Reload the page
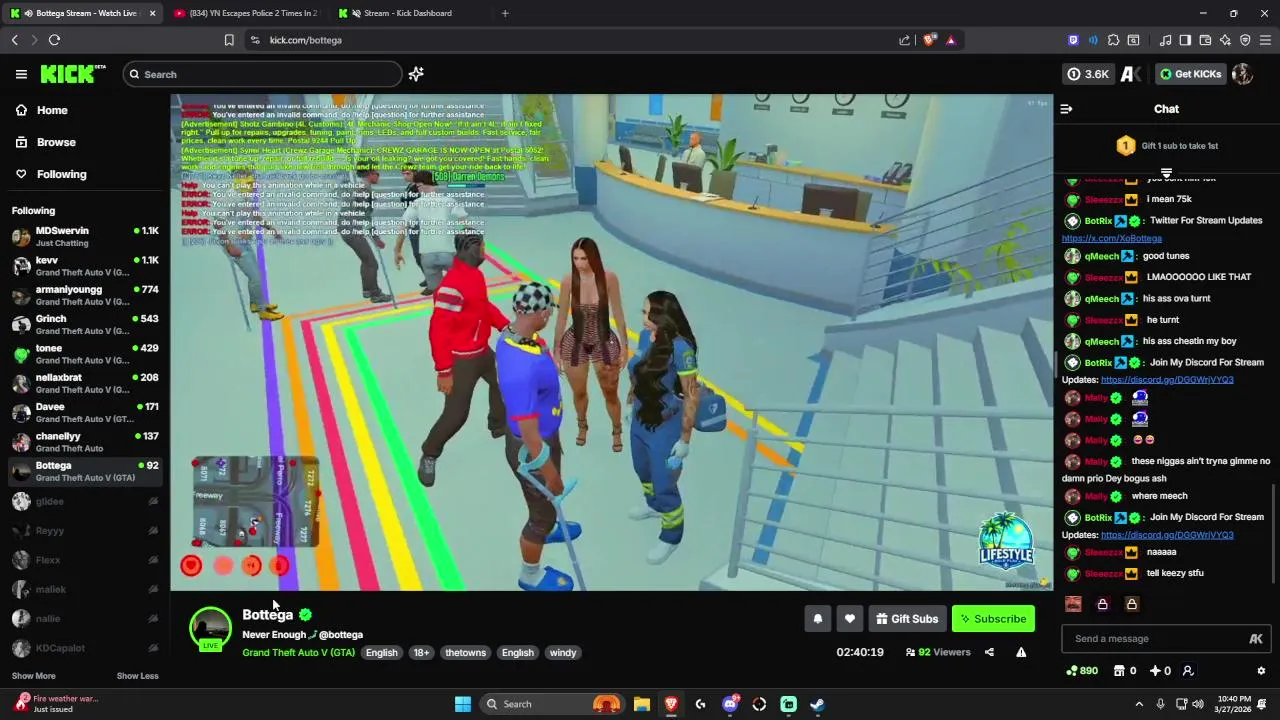Screen dimensions: 1280x720 [54, 40]
